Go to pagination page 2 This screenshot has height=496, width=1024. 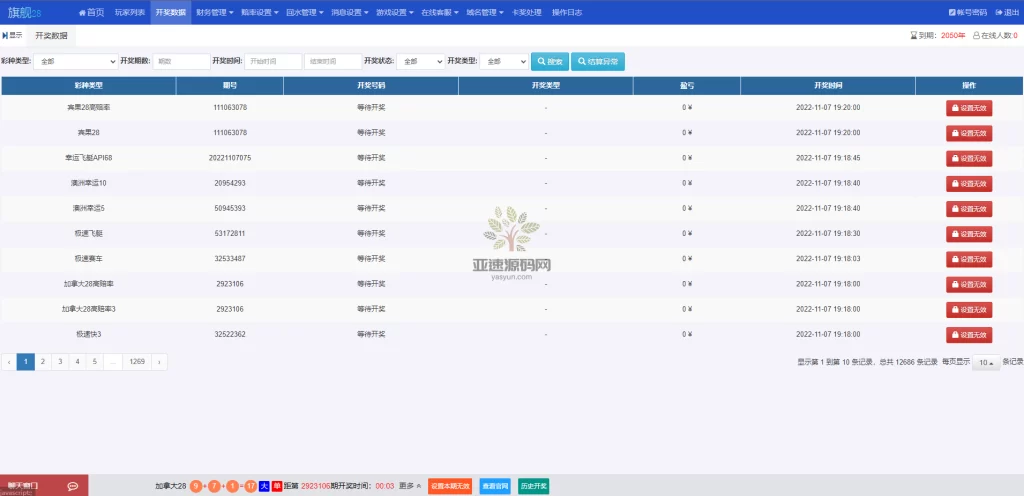(x=43, y=362)
